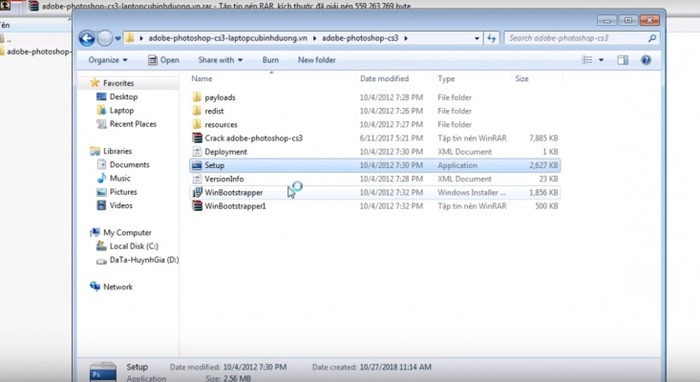Screen dimensions: 700x382
Task: Open the Share with menu
Action: [220, 60]
